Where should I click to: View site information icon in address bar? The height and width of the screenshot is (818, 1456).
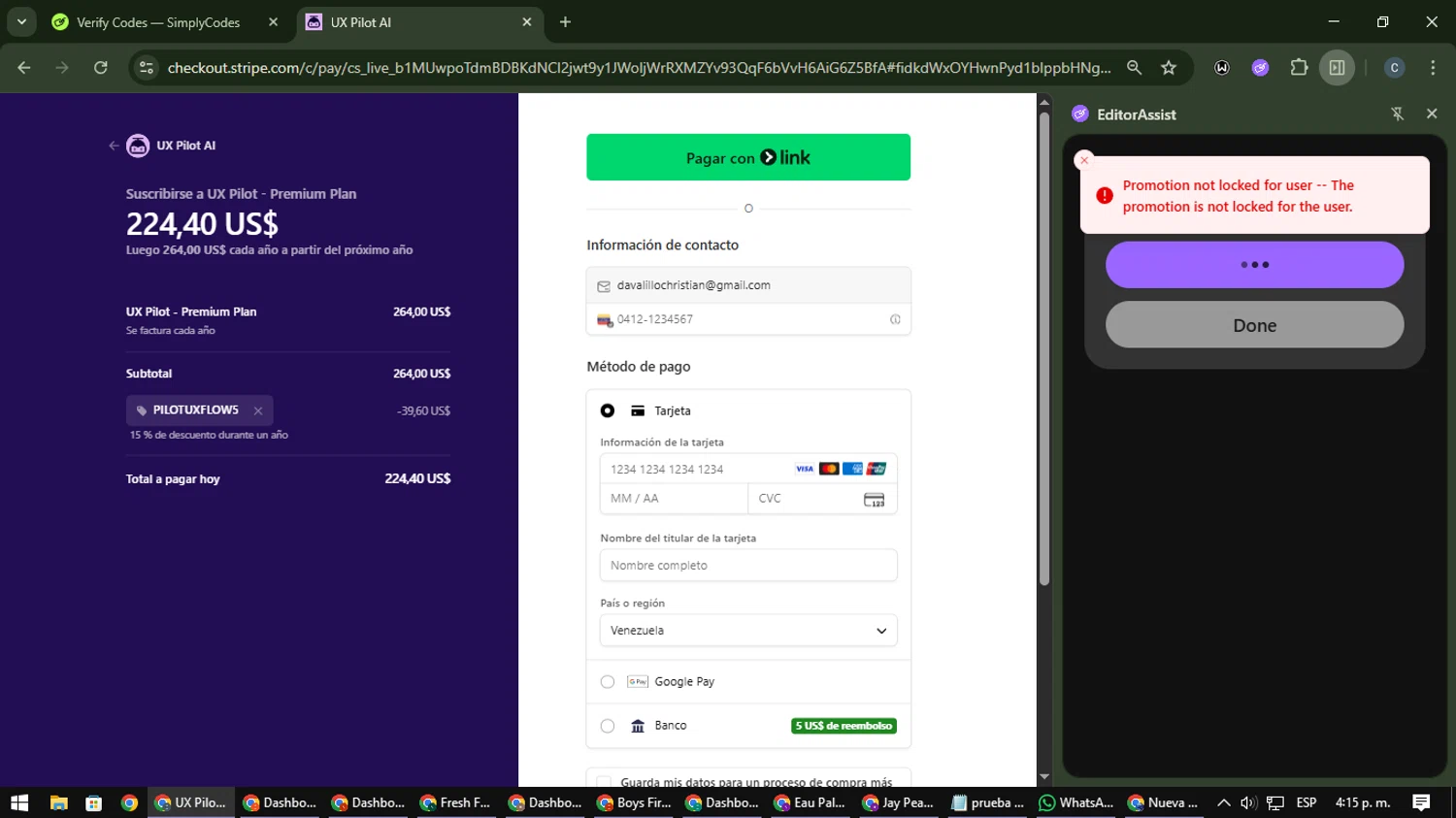tap(147, 68)
